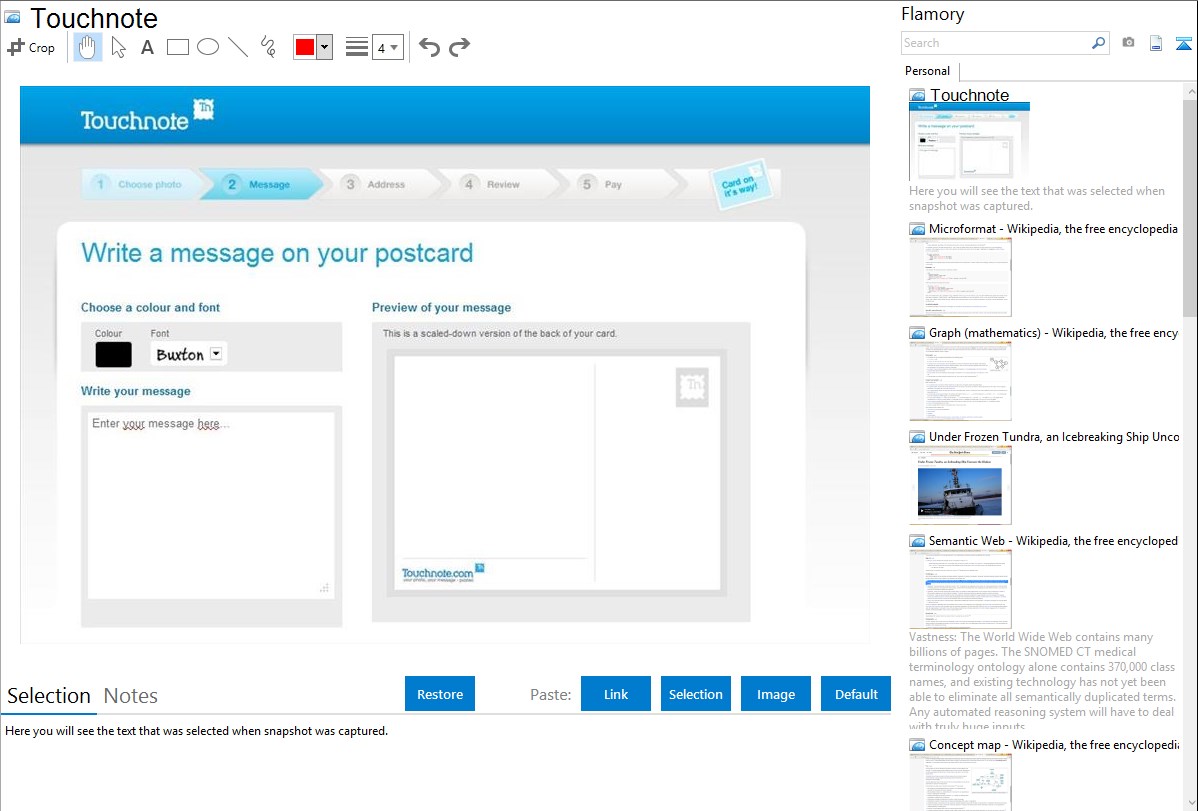Image resolution: width=1198 pixels, height=811 pixels.
Task: Click the icon beside Under Frozen Tundra entry
Action: click(917, 436)
